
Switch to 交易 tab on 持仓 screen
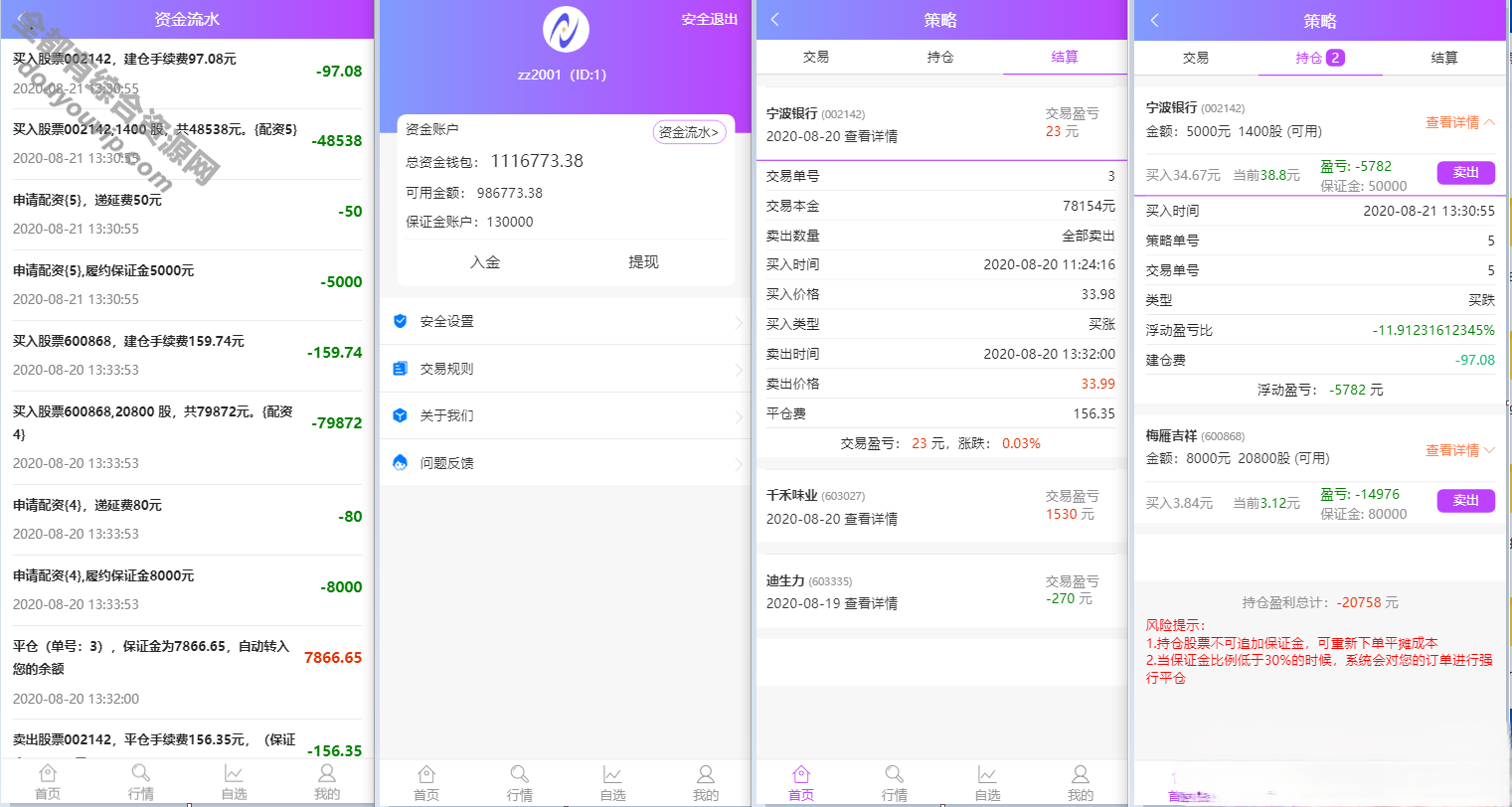click(1196, 58)
